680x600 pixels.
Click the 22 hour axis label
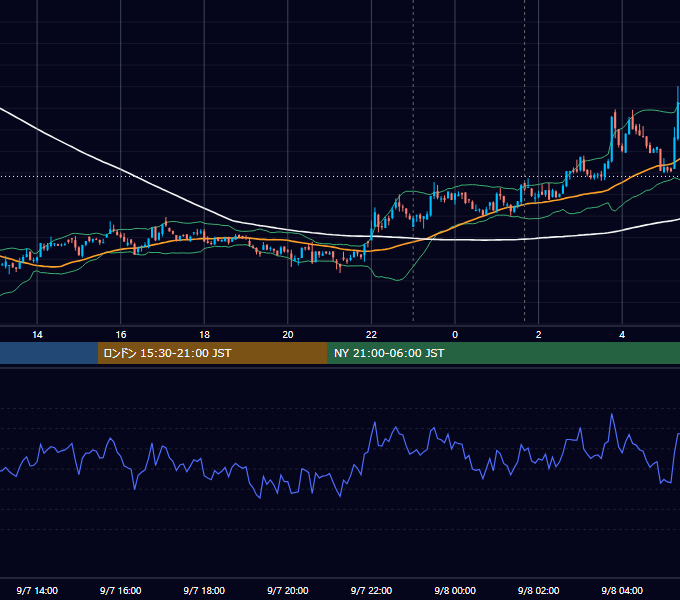(371, 335)
